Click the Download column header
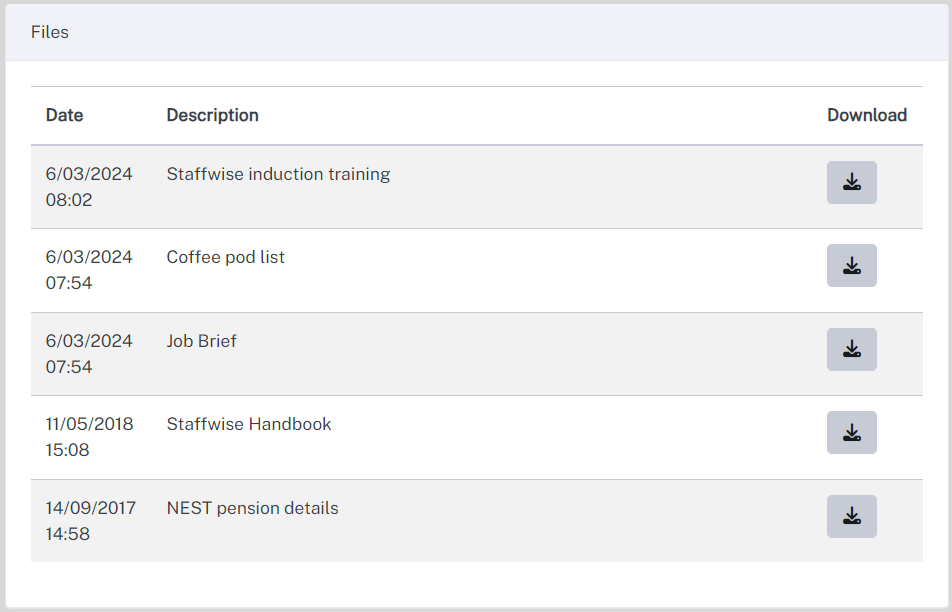 pyautogui.click(x=867, y=115)
